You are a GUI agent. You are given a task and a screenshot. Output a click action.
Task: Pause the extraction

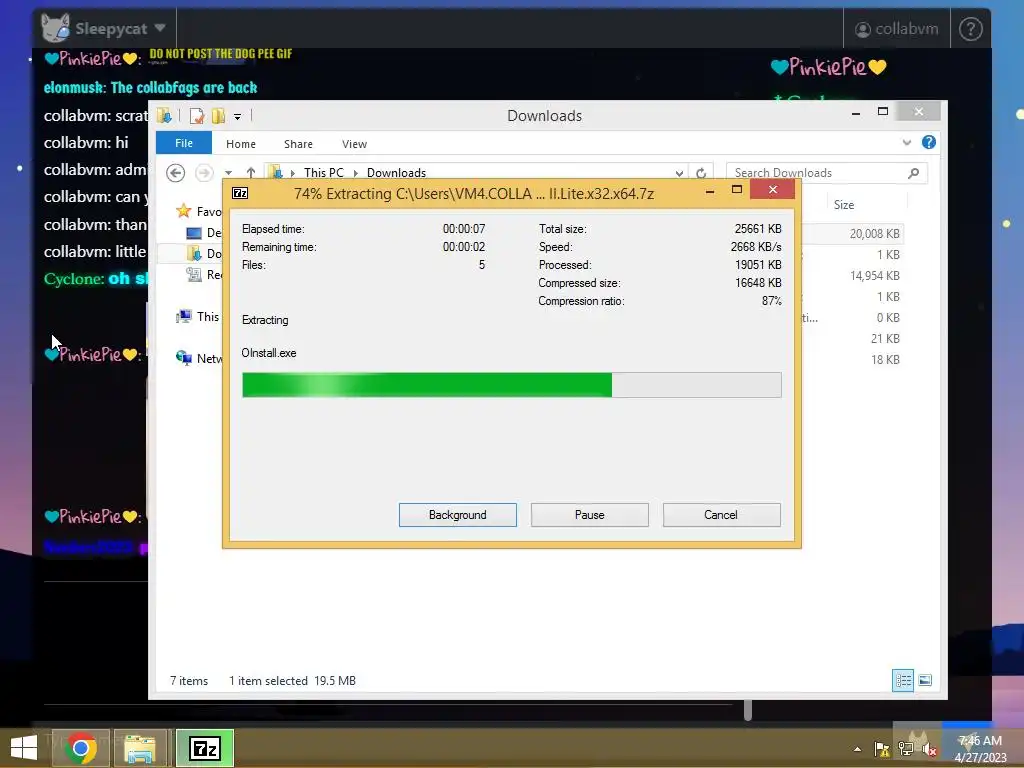(589, 515)
